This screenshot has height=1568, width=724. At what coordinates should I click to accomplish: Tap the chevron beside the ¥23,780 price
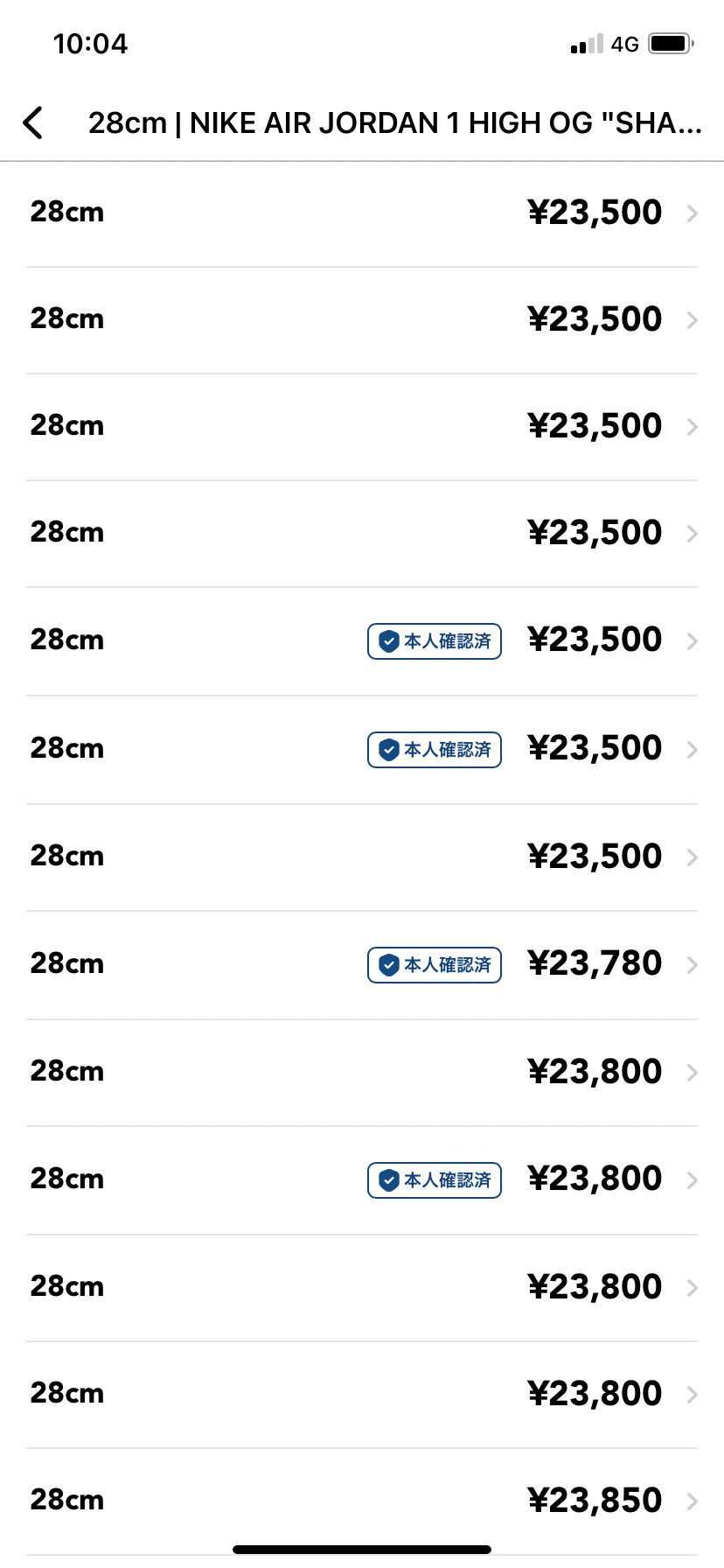pyautogui.click(x=692, y=964)
